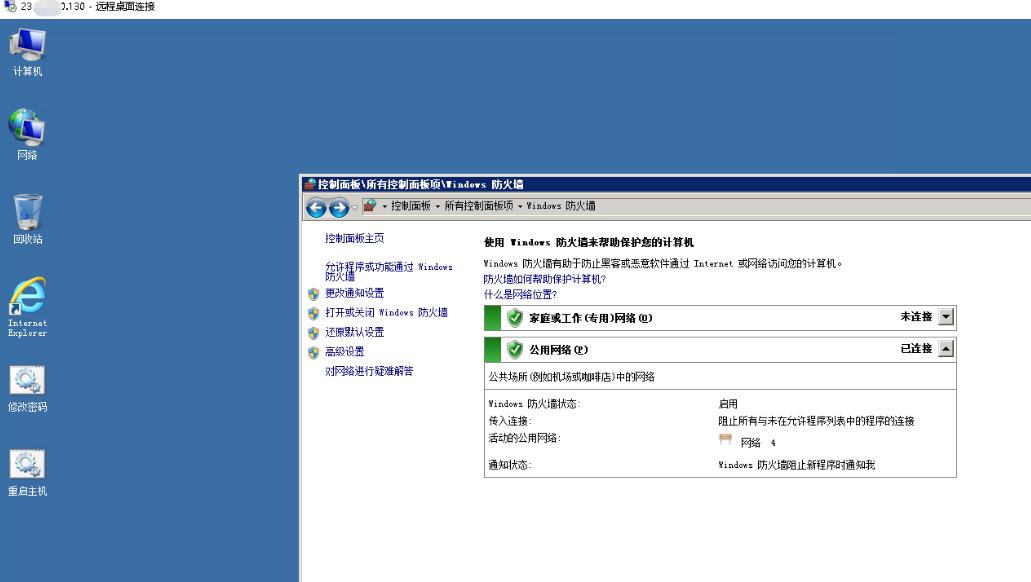The height and width of the screenshot is (582, 1031).
Task: Launch Internet Explorer from desktop
Action: pyautogui.click(x=27, y=307)
